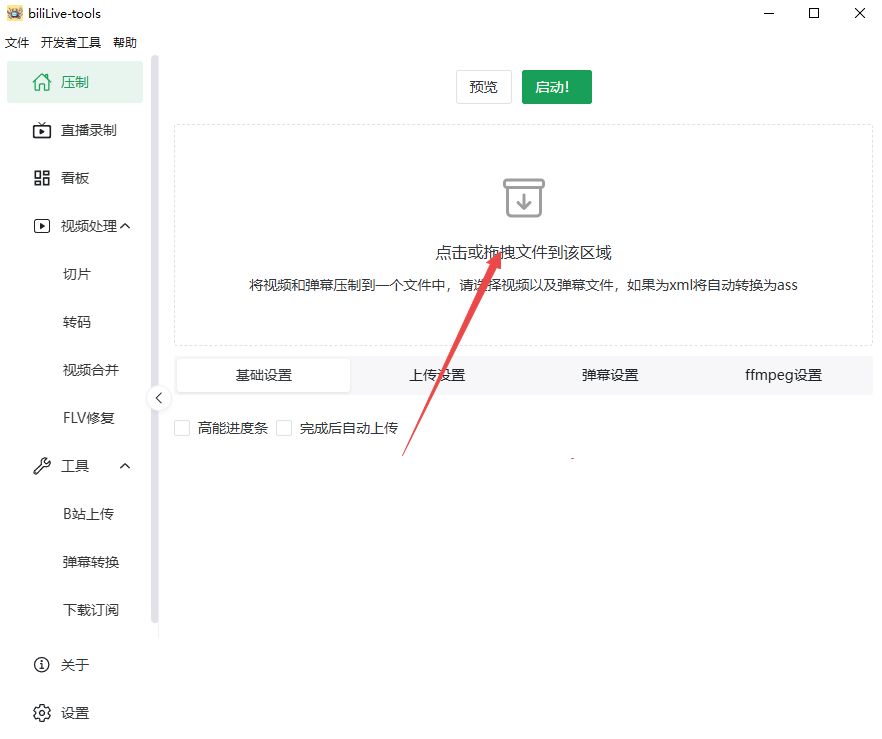Collapse the sidebar with the round arrow button

click(x=158, y=398)
